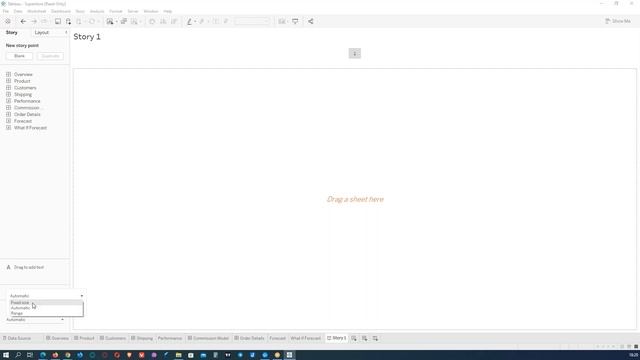The image size is (640, 360).
Task: Open the Story 1 tab at bottom
Action: 336,338
